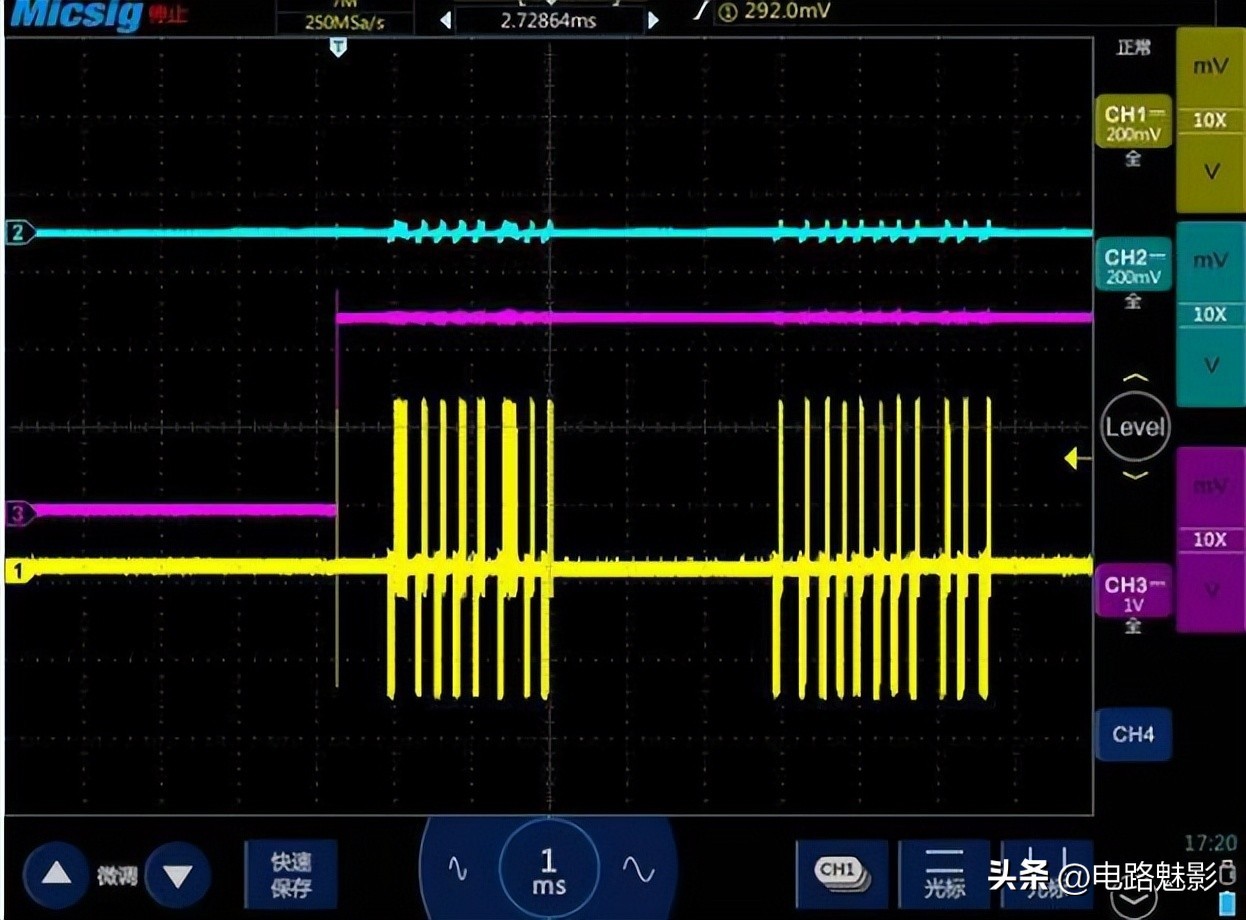1246x920 pixels.
Task: Tap the trigger position T marker
Action: 339,47
